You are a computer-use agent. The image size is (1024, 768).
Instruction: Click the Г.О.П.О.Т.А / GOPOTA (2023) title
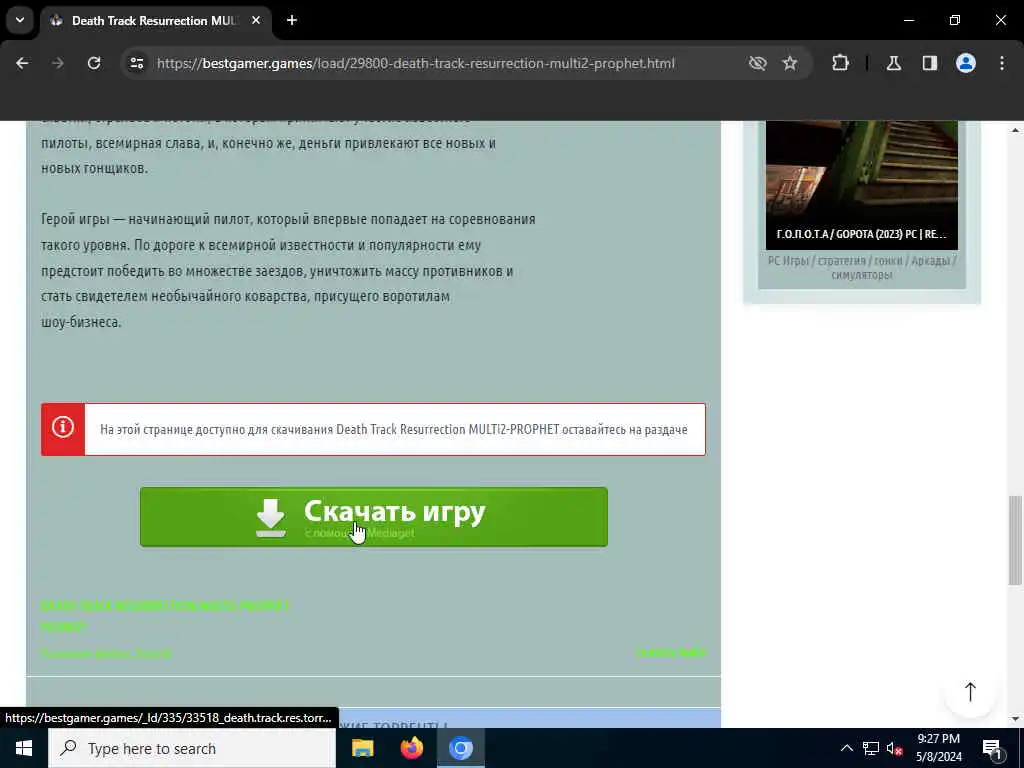point(861,234)
